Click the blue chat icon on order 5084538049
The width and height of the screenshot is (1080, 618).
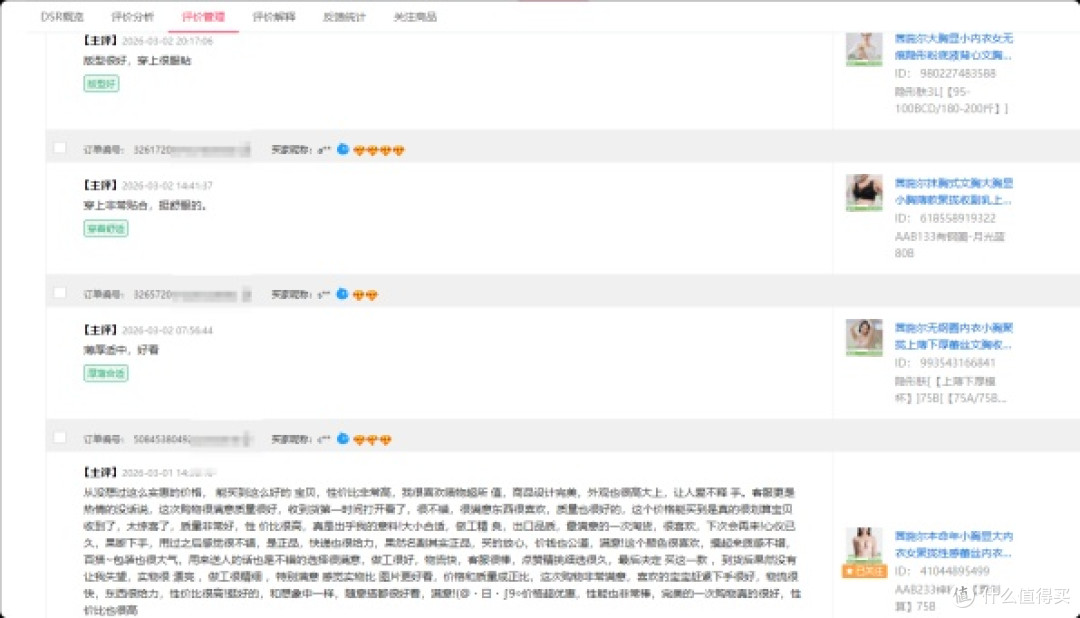coord(342,438)
